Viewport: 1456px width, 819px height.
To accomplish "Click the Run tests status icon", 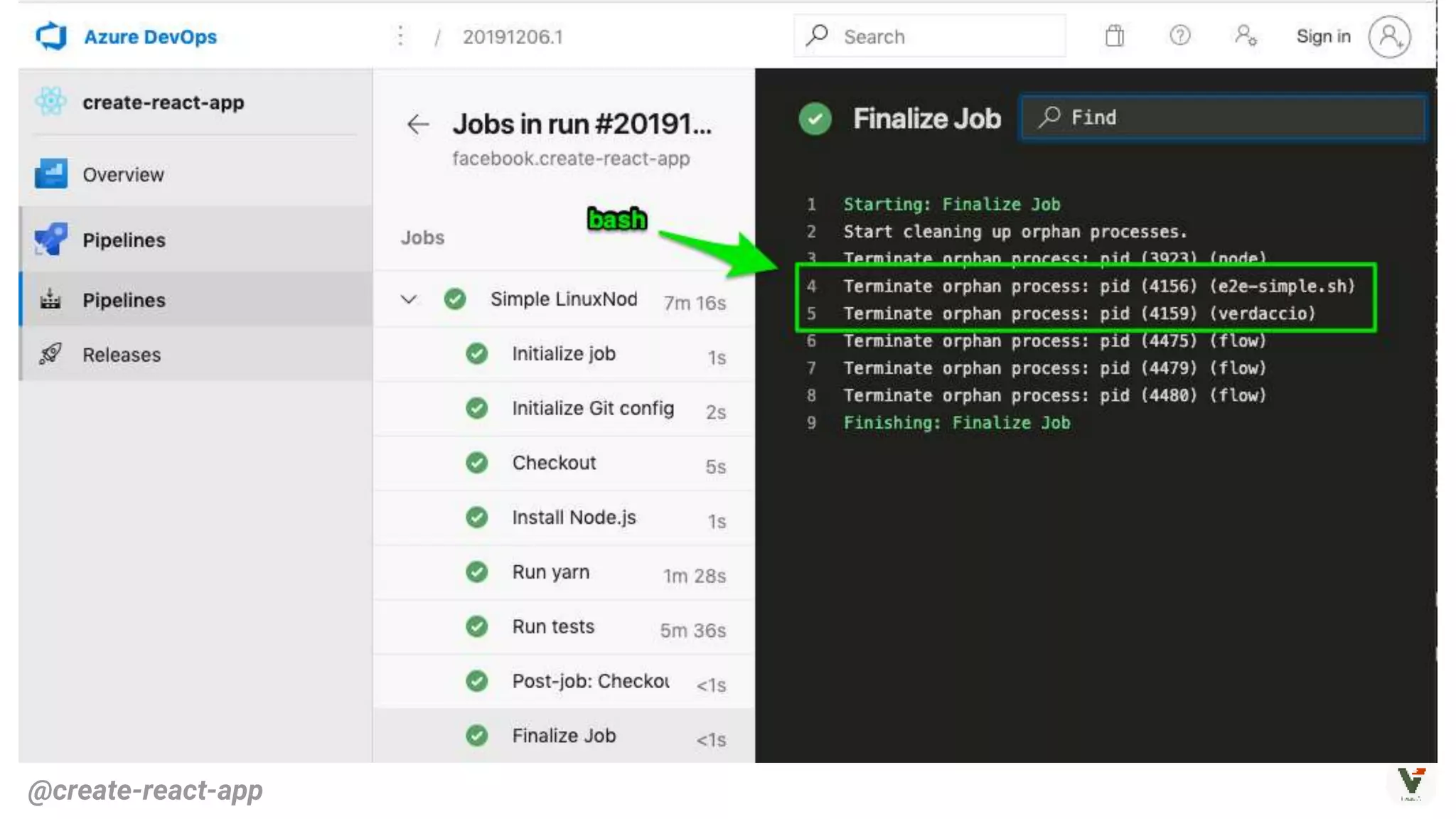I will (x=476, y=626).
